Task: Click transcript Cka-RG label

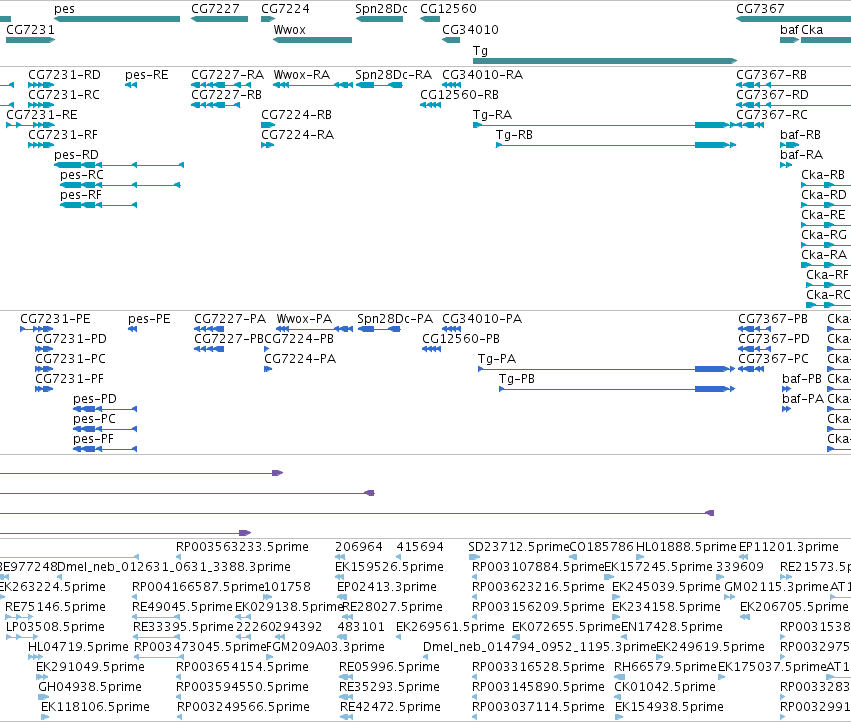Action: click(824, 235)
